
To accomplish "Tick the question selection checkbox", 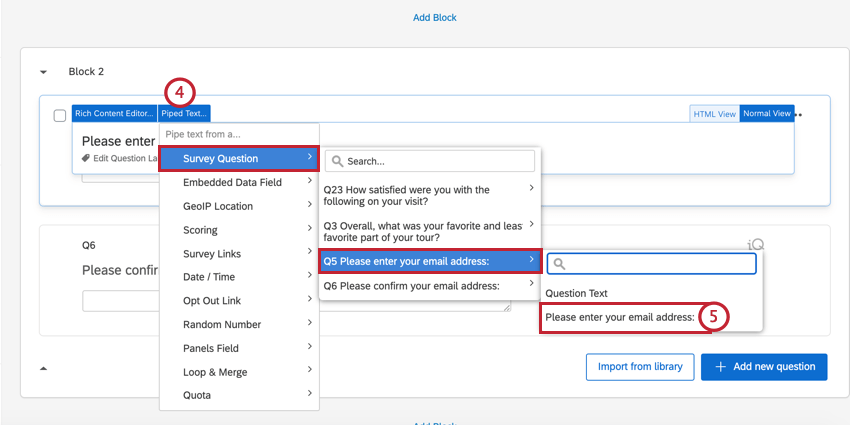I will [x=60, y=116].
